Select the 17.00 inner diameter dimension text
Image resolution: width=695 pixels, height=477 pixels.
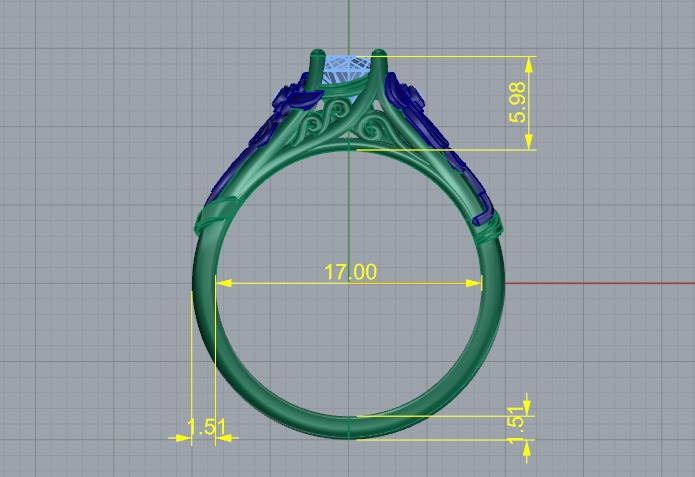[x=350, y=272]
